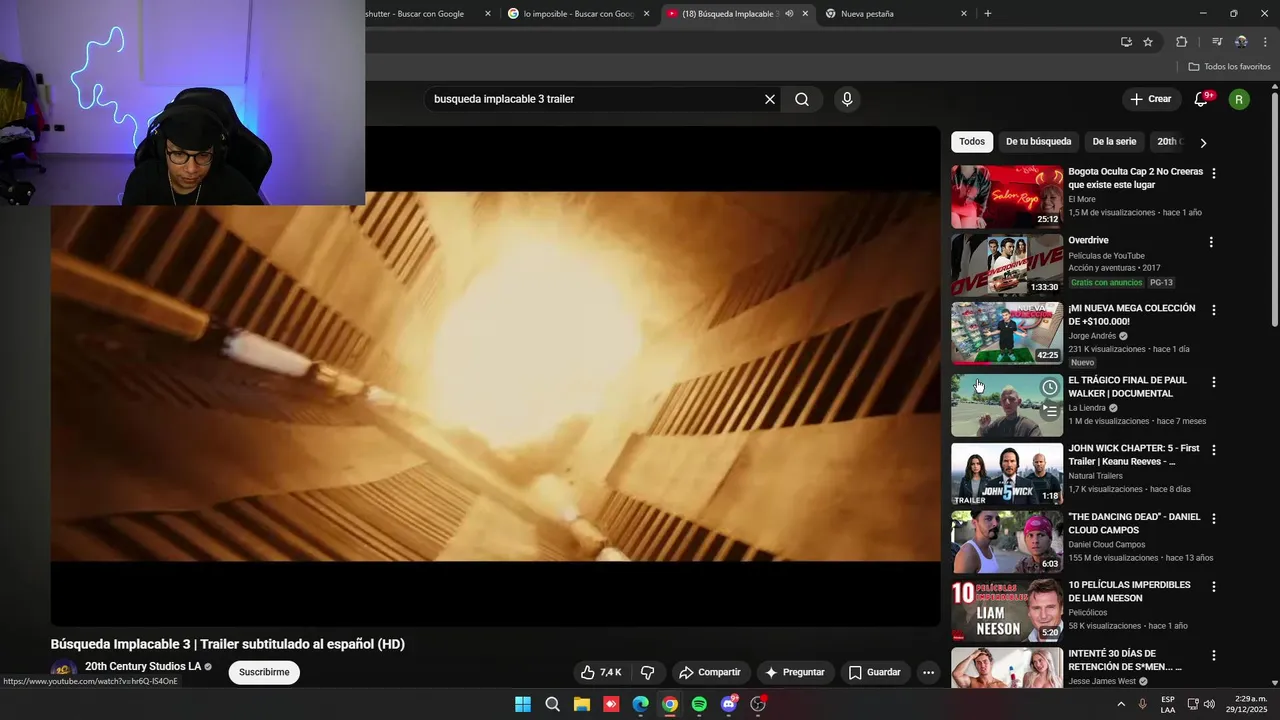Open John Wick Chapter 5 trailer thumbnail
1280x720 pixels.
[1007, 474]
